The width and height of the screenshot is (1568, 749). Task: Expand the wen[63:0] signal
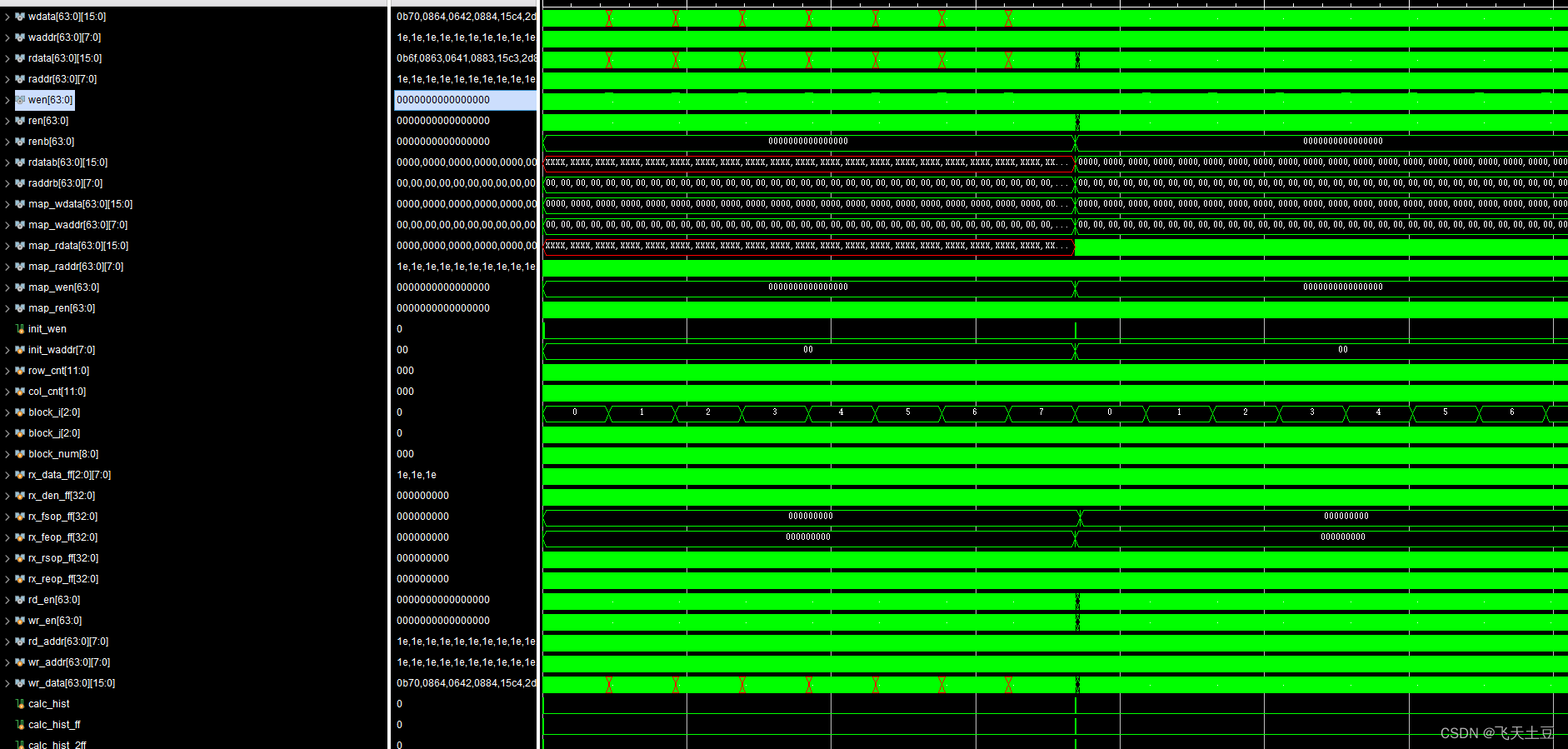tap(7, 100)
